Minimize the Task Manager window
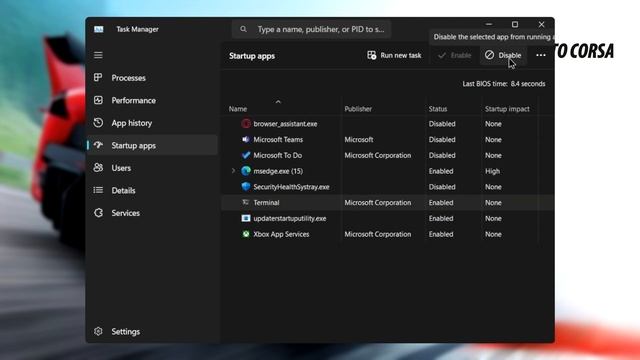 489,24
